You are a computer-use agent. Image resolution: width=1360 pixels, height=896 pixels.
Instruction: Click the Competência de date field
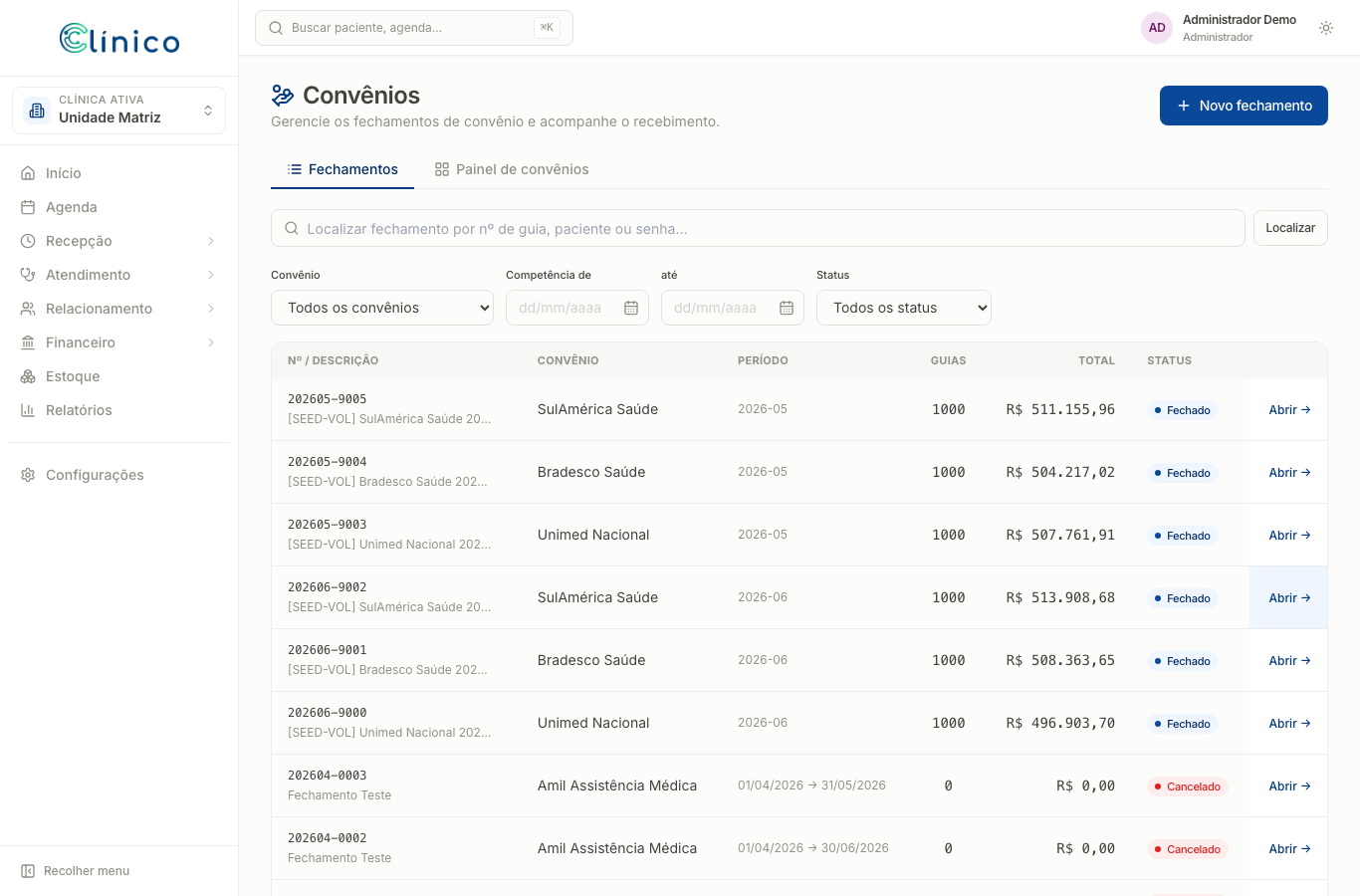(577, 308)
